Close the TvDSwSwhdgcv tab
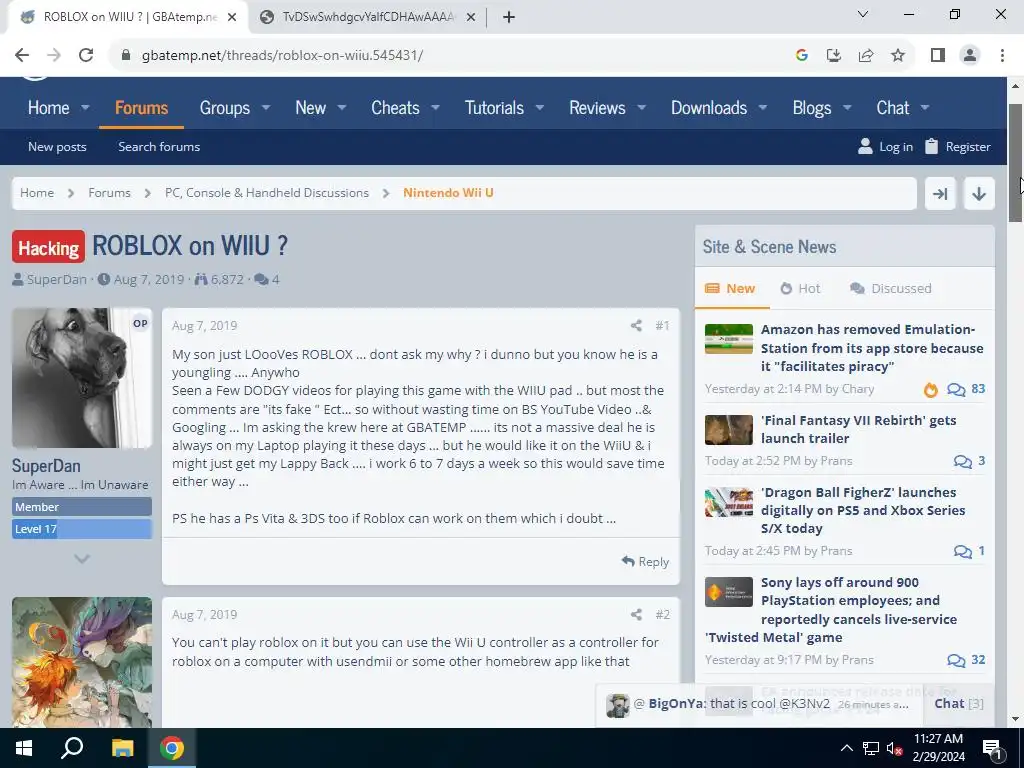This screenshot has height=768, width=1024. 470,17
